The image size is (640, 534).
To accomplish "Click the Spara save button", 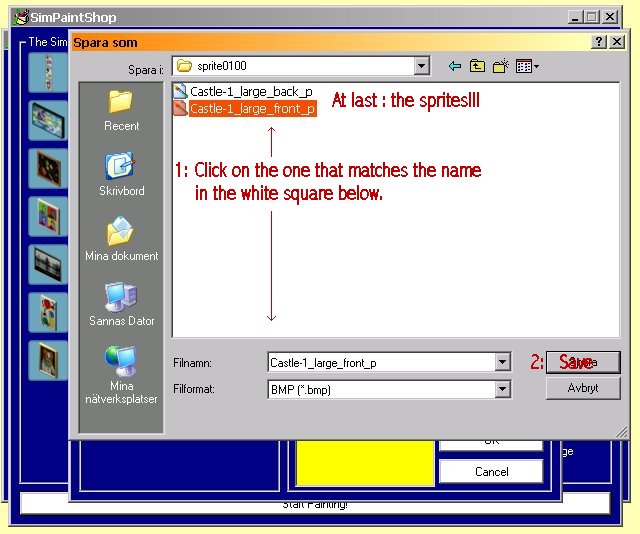I will pos(583,362).
